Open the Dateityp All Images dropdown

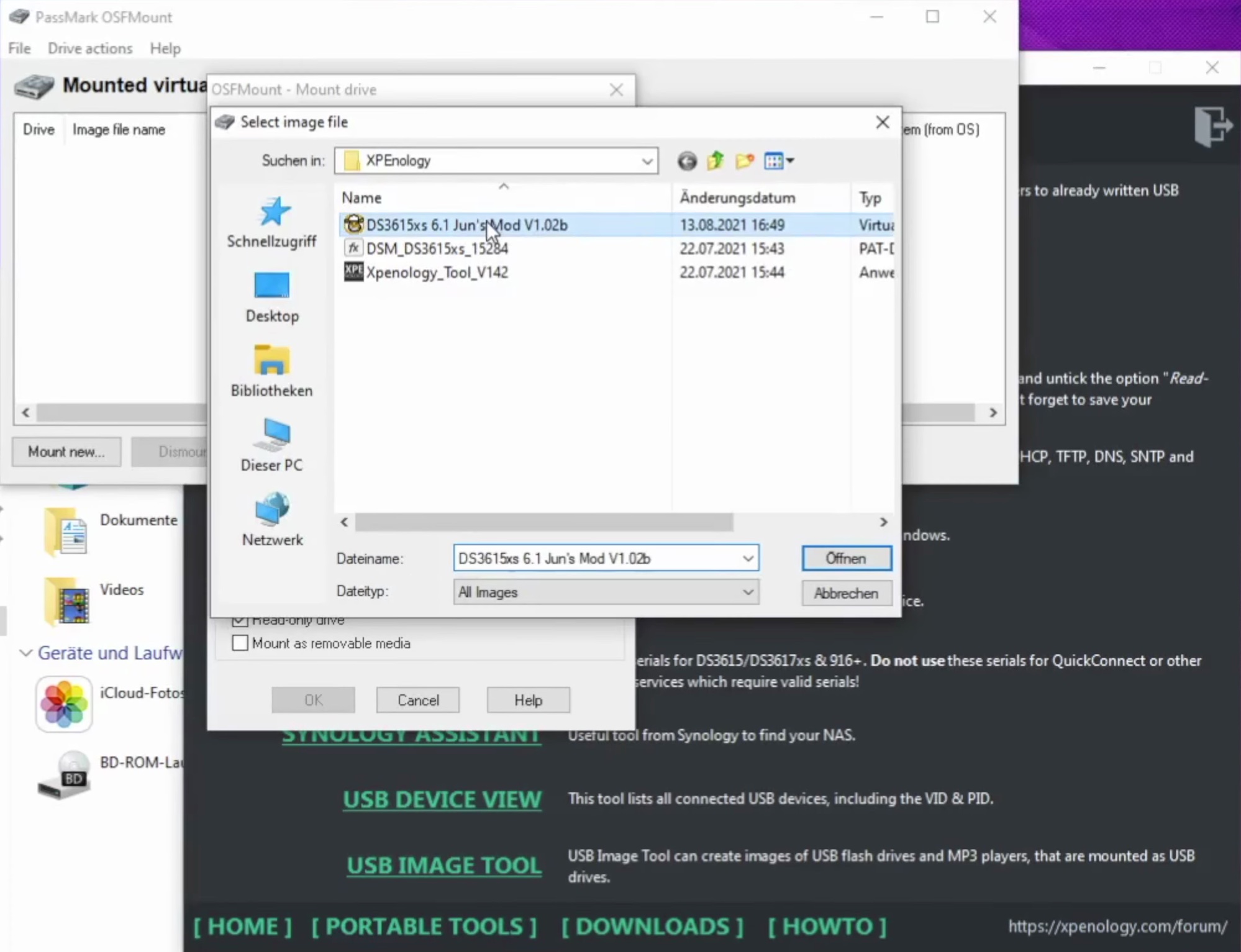pos(748,592)
